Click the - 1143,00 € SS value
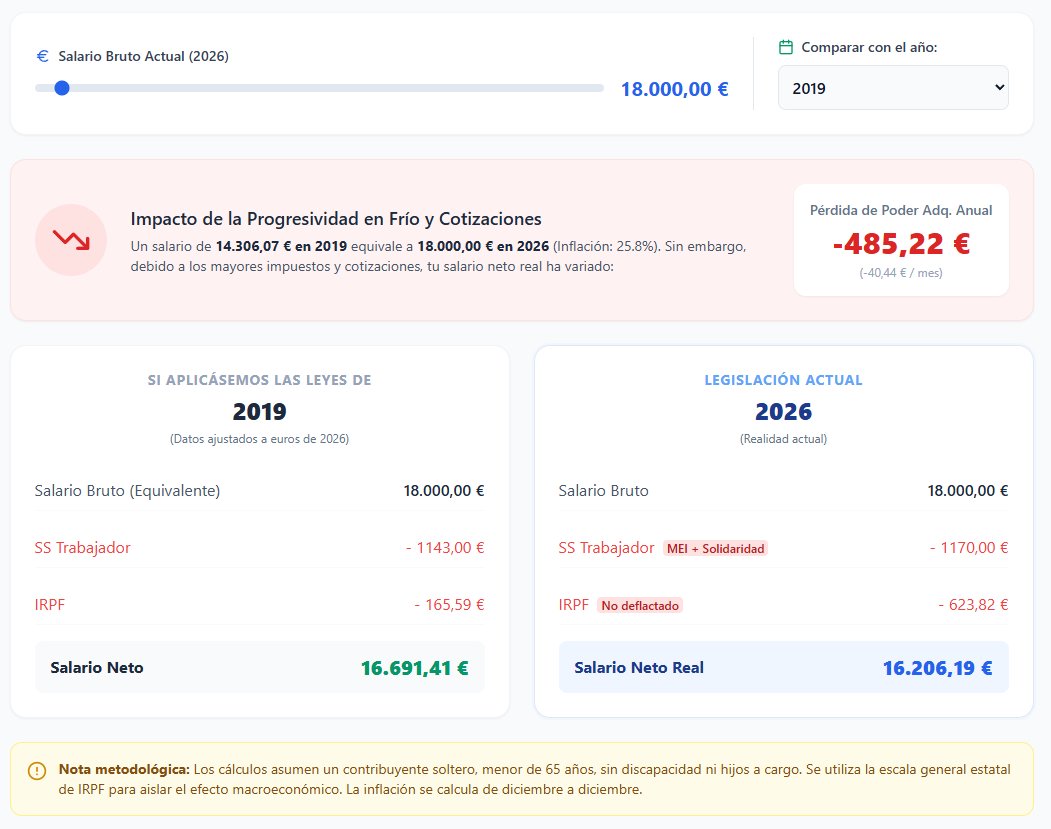This screenshot has height=829, width=1051. coord(445,548)
